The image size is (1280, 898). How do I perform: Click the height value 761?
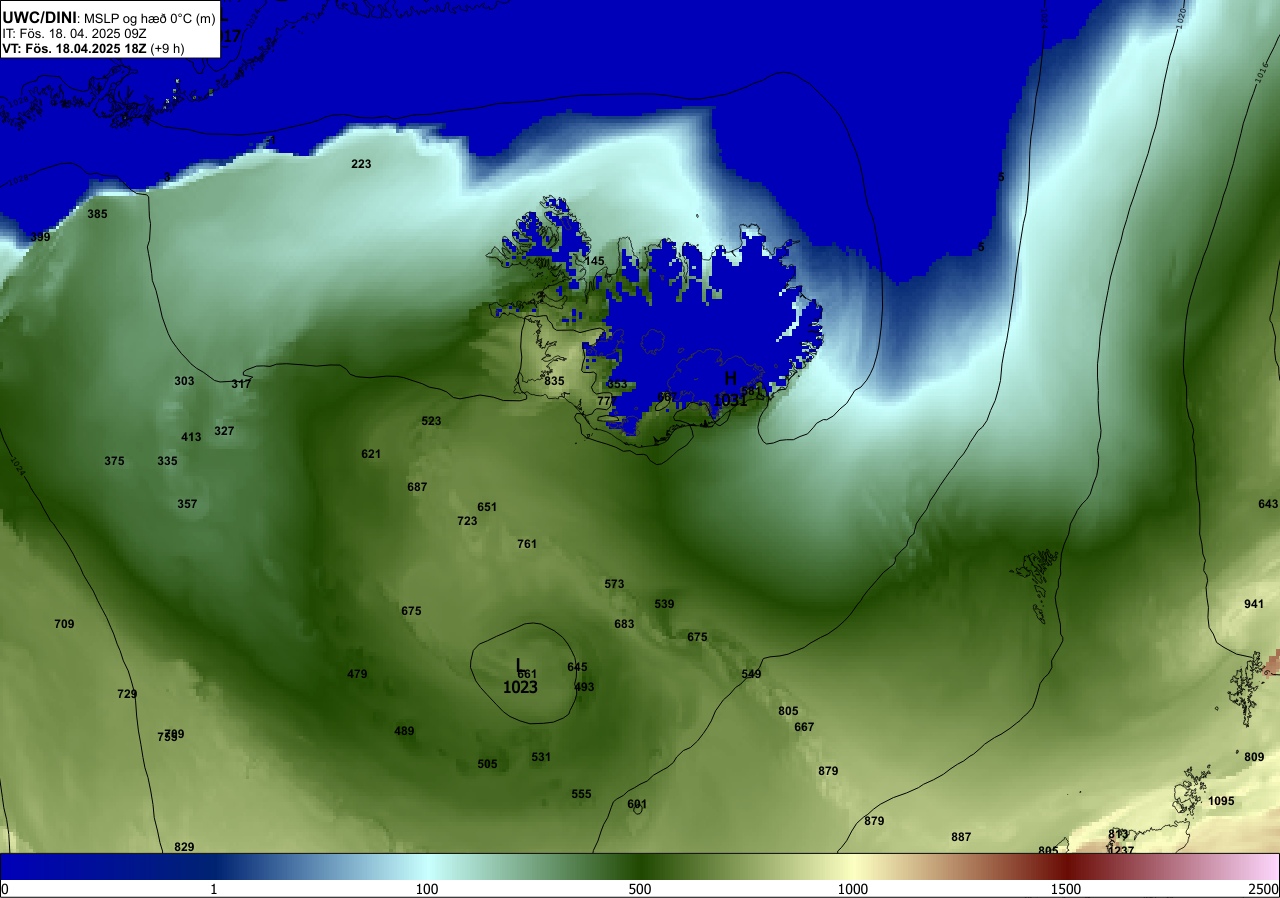tap(527, 544)
